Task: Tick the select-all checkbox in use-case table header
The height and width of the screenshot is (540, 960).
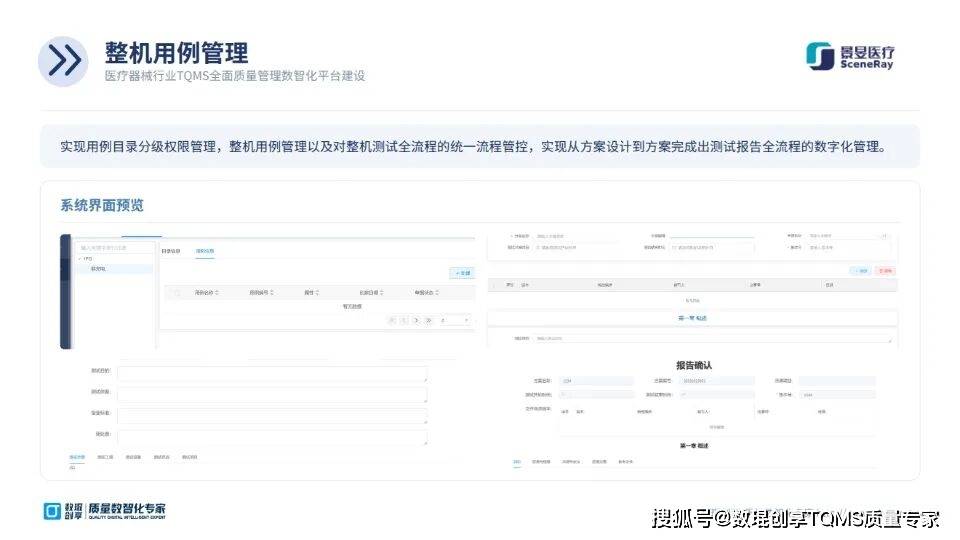Action: point(177,293)
